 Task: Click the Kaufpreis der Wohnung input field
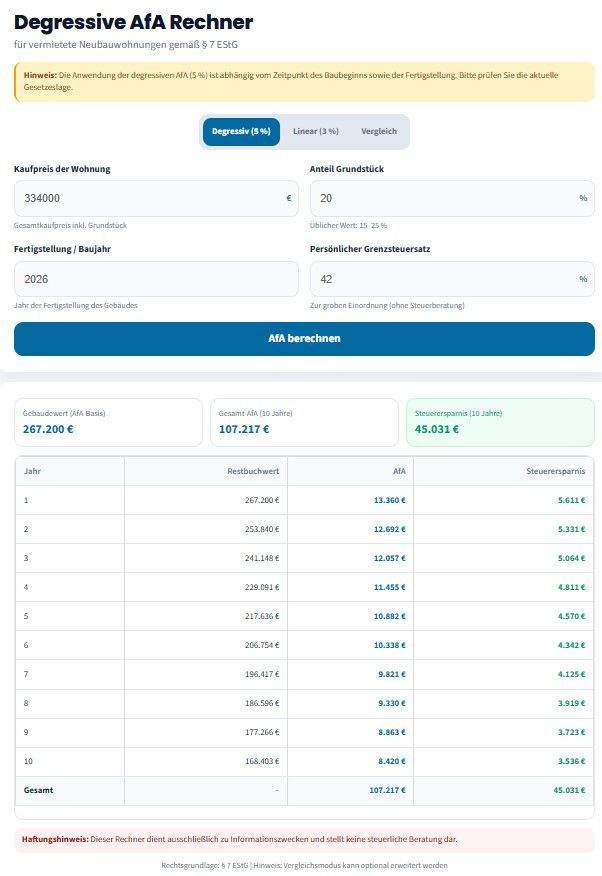[148, 198]
